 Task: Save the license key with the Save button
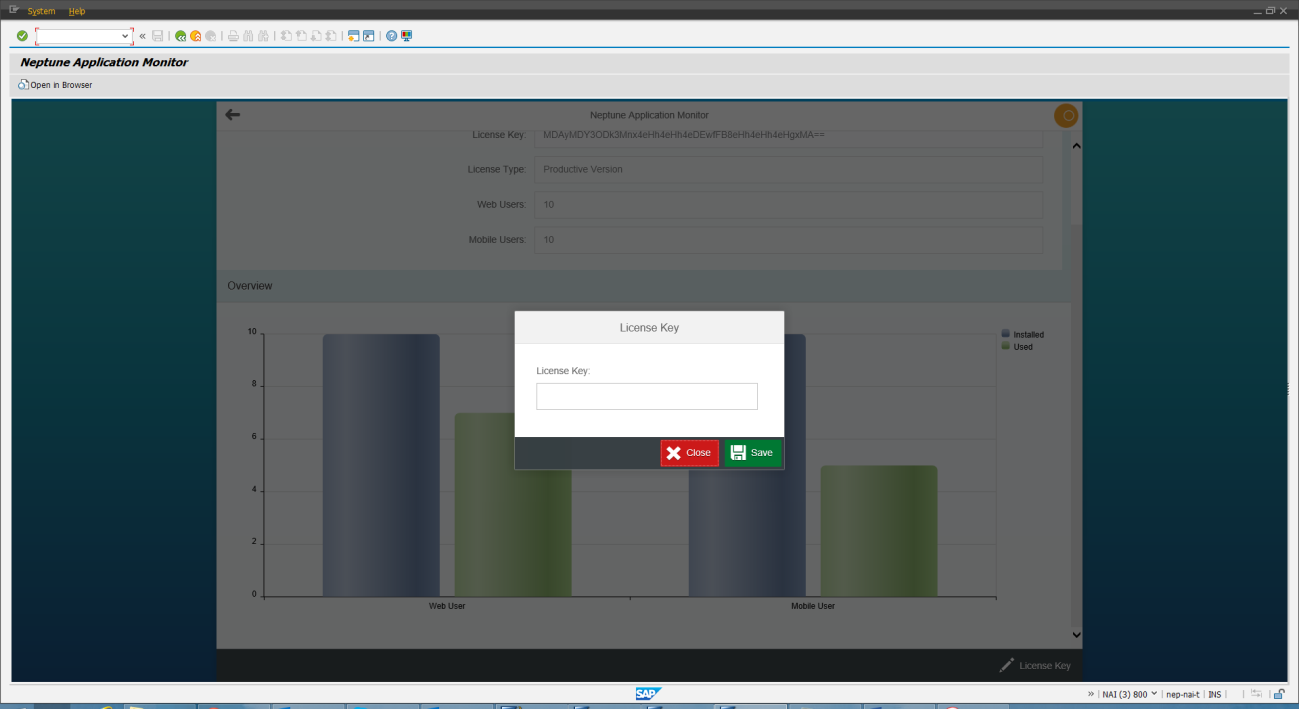(x=751, y=452)
